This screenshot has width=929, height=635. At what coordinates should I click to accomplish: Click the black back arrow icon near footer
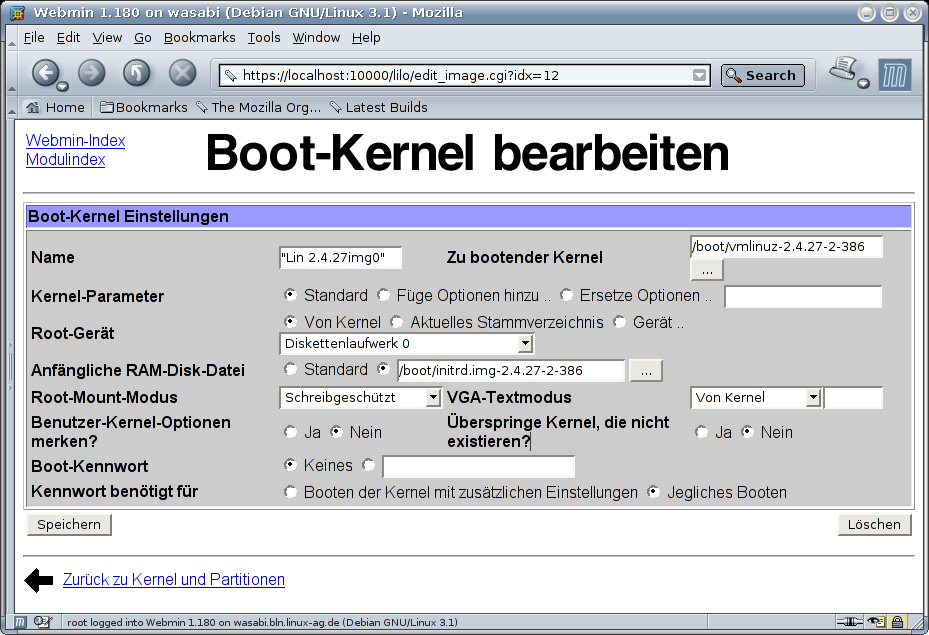click(x=39, y=580)
